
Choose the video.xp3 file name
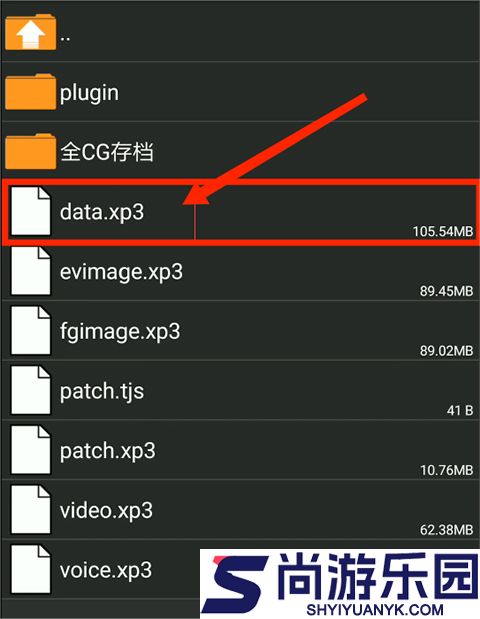pyautogui.click(x=106, y=510)
